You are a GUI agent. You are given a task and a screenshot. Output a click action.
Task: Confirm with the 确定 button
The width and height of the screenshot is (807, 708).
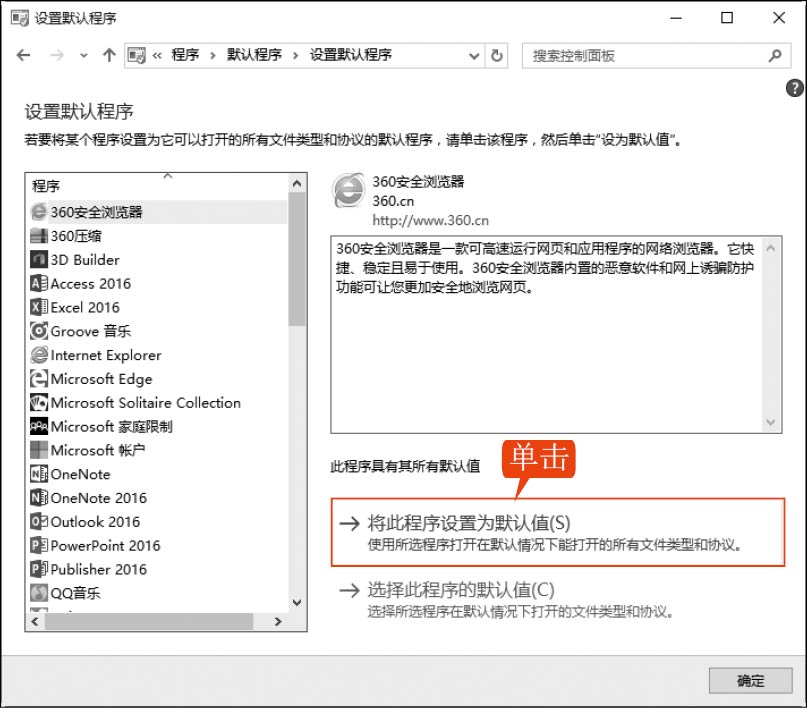(750, 681)
